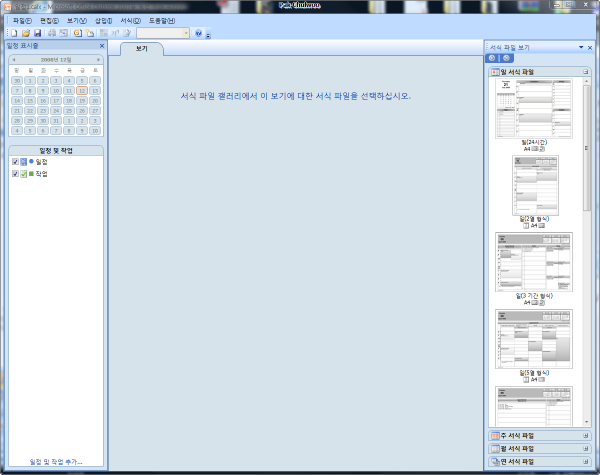Open a file with the folder icon

[x=26, y=33]
